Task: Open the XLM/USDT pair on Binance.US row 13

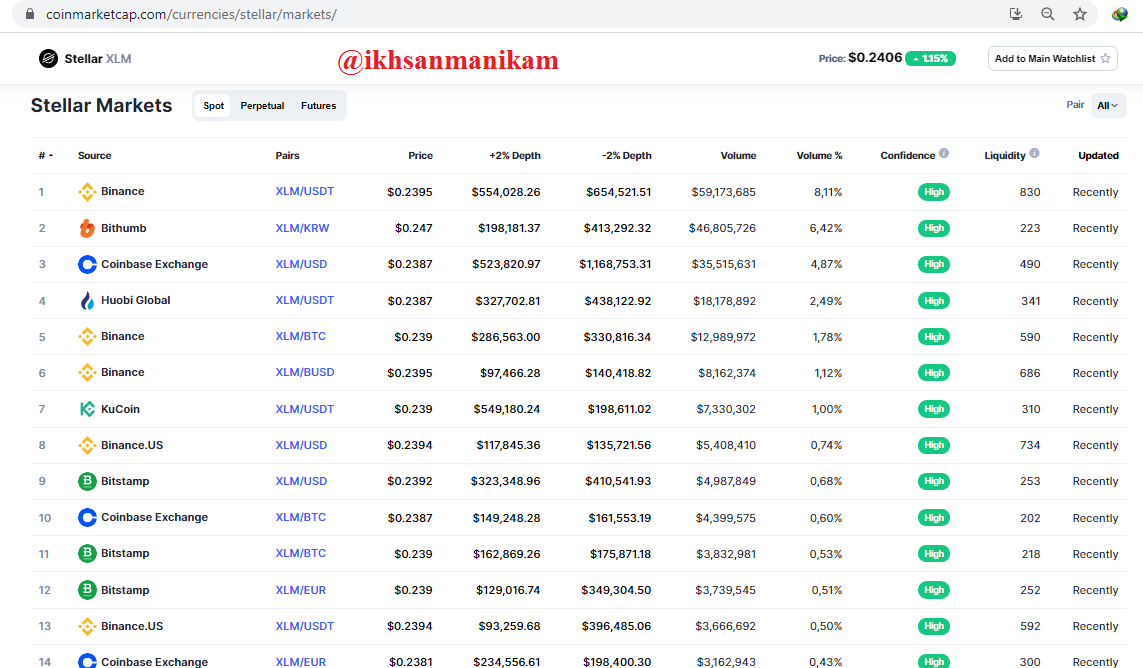Action: click(x=305, y=626)
